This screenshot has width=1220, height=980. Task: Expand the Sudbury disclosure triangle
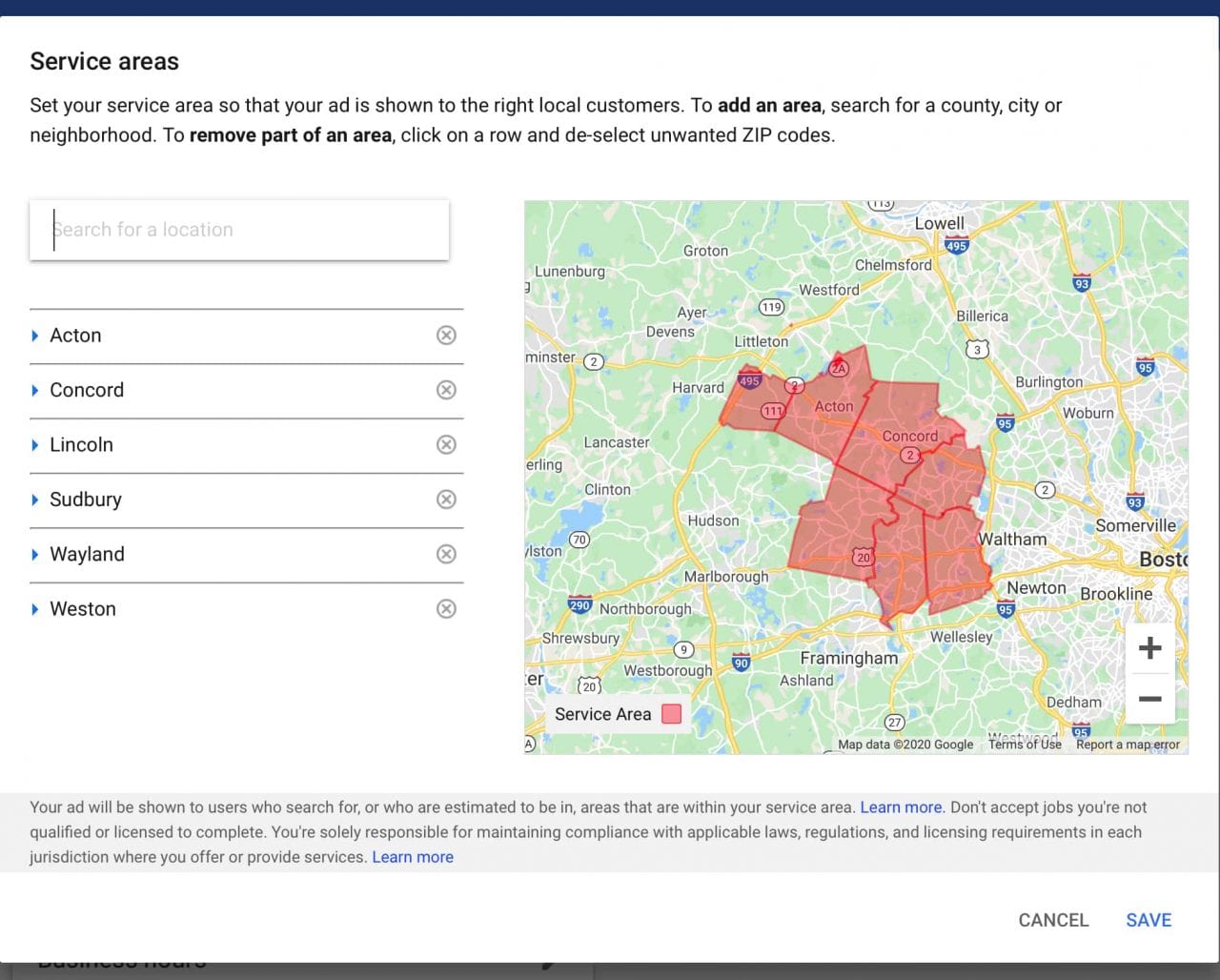36,500
